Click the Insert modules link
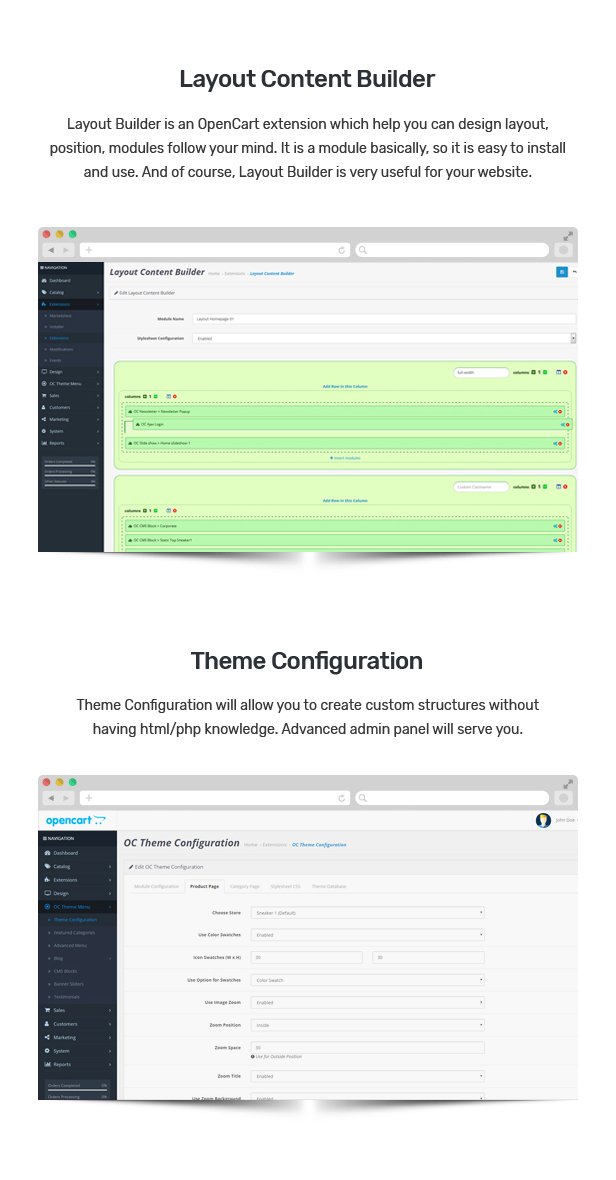This screenshot has height=1180, width=616. [345, 458]
